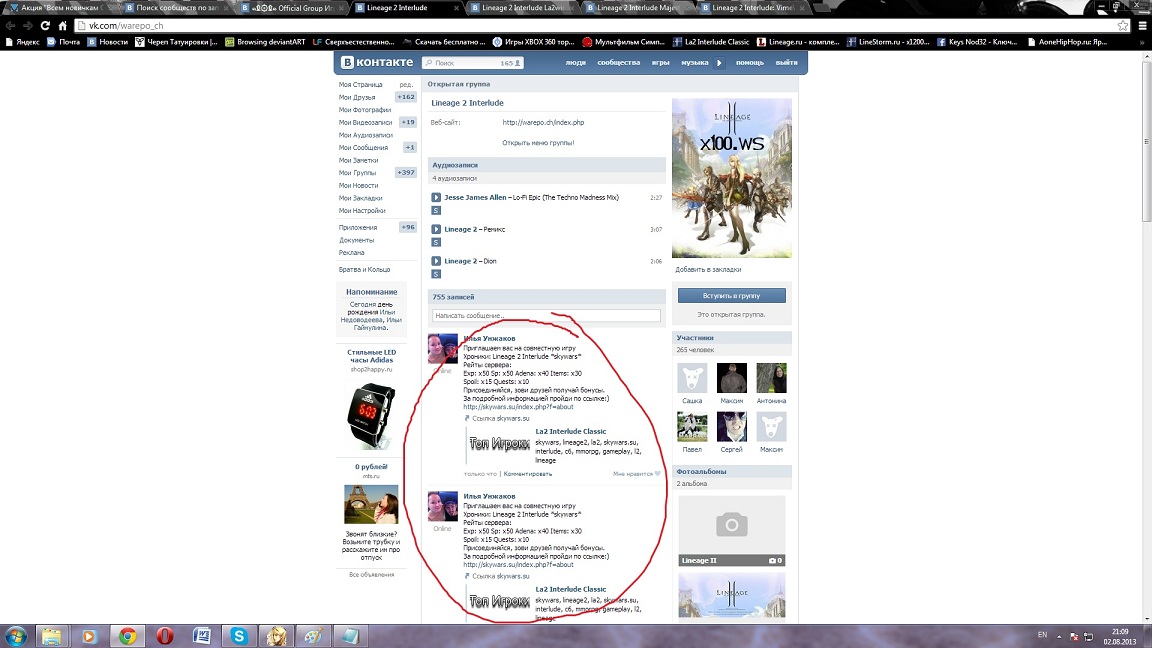This screenshot has width=1152, height=648.
Task: Open Paint from the taskbar
Action: coord(314,636)
